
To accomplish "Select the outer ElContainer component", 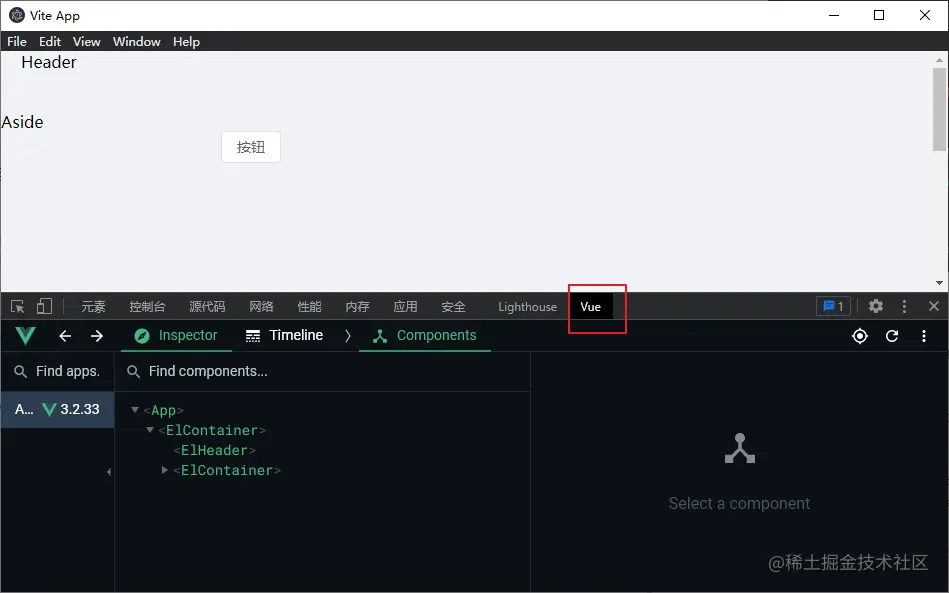I will pyautogui.click(x=212, y=430).
